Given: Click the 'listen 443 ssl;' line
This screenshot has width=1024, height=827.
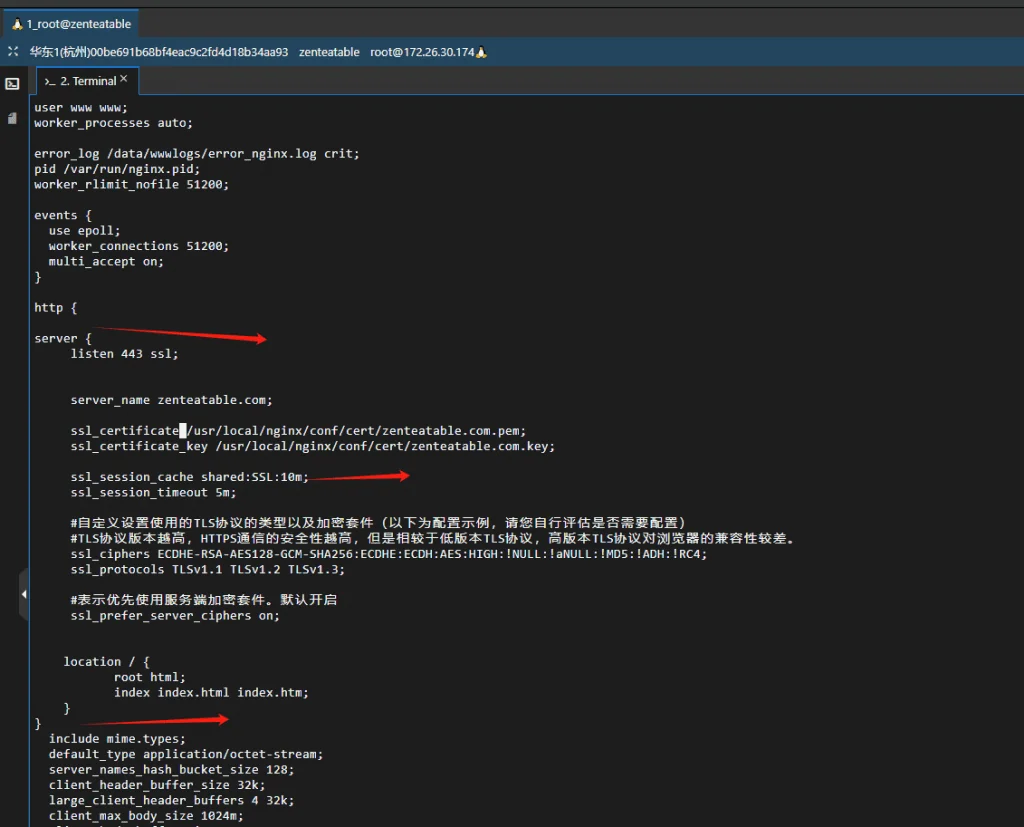Looking at the screenshot, I should coord(124,353).
